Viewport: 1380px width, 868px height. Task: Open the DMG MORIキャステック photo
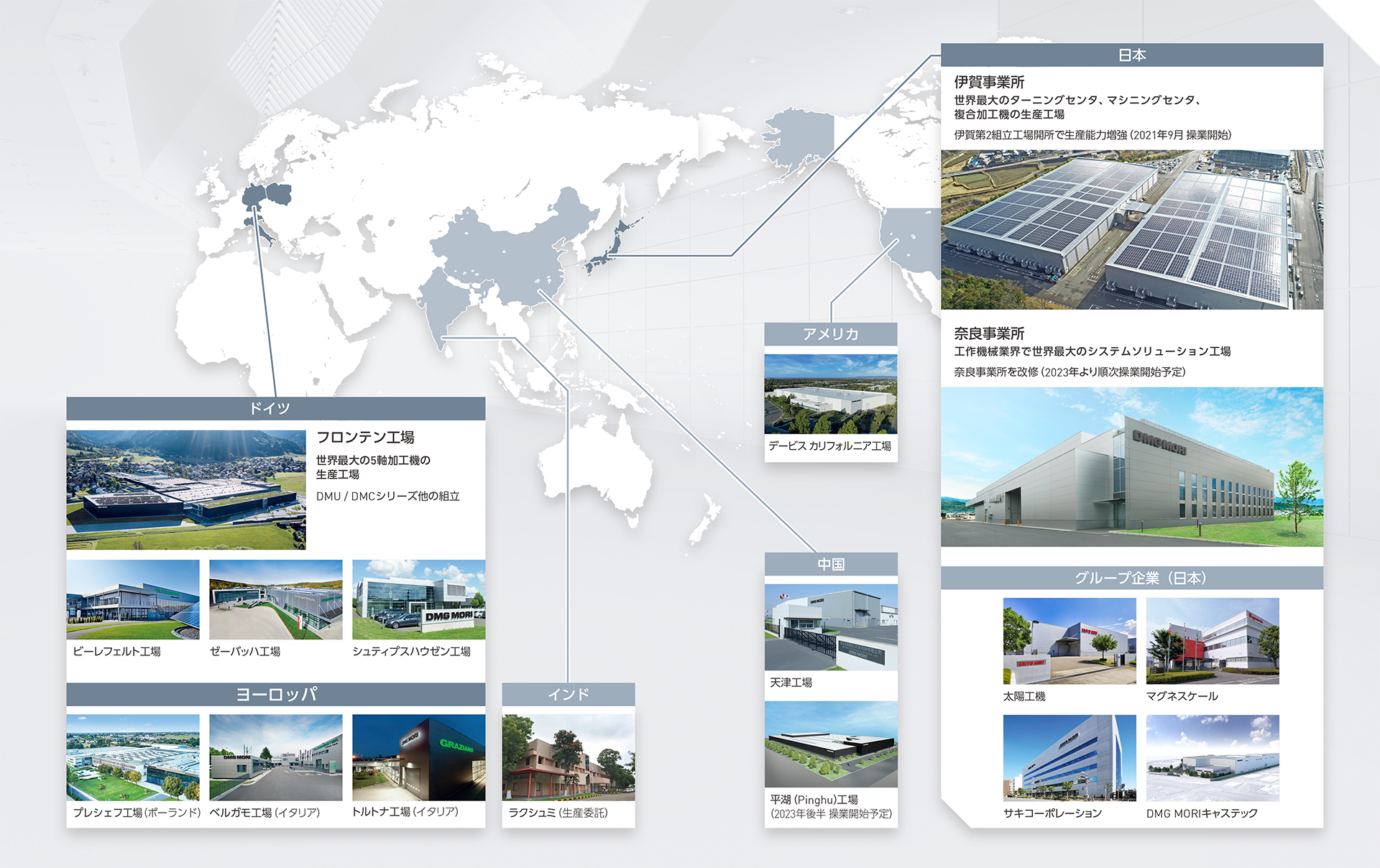click(1213, 758)
